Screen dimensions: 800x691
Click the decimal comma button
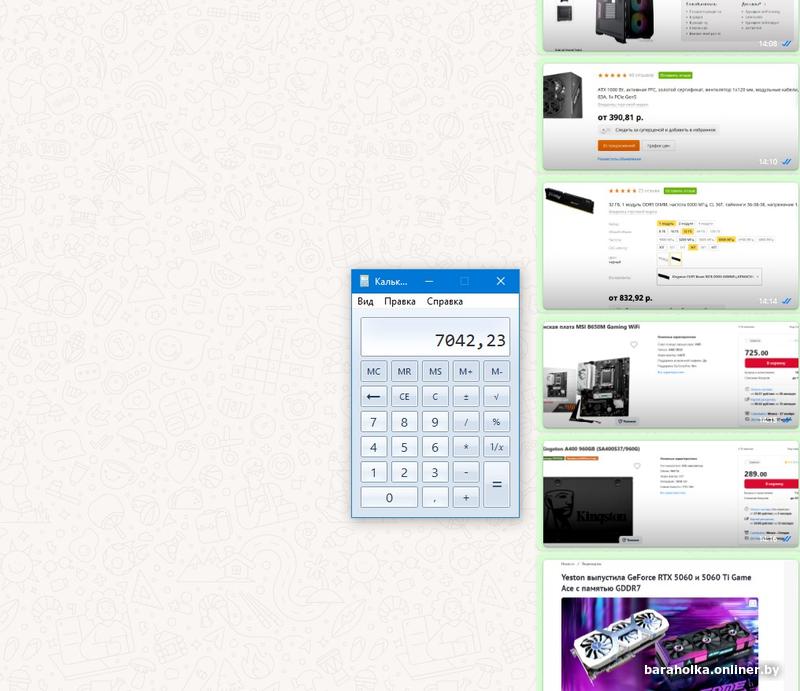point(435,497)
